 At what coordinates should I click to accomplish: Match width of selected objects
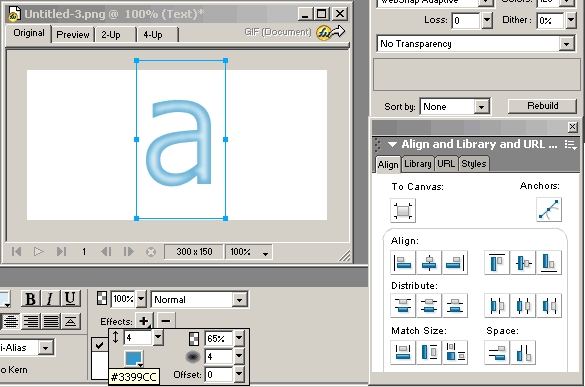point(403,352)
